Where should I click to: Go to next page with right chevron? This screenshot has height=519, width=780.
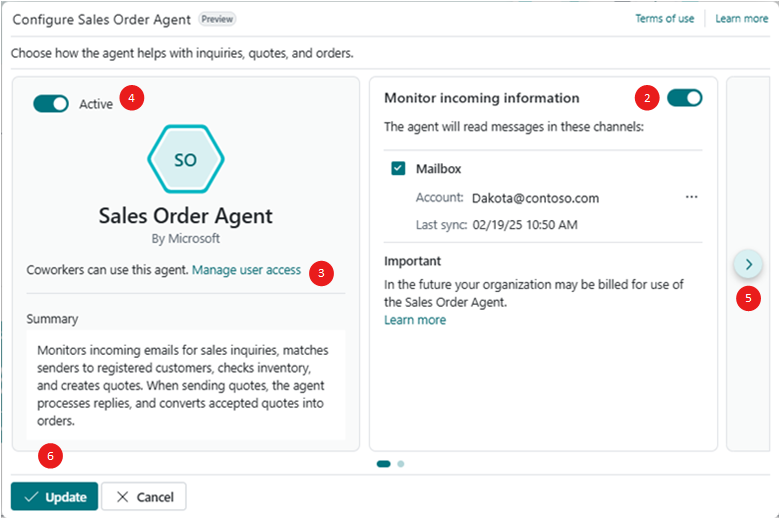pyautogui.click(x=748, y=264)
